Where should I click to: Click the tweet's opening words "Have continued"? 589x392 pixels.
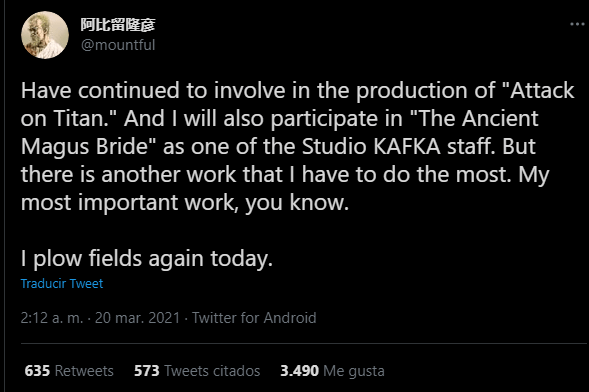(x=100, y=91)
